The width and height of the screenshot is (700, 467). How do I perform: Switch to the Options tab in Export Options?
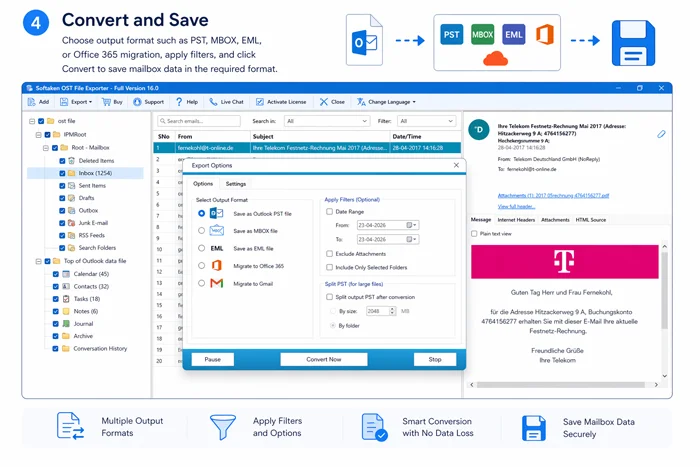click(203, 184)
